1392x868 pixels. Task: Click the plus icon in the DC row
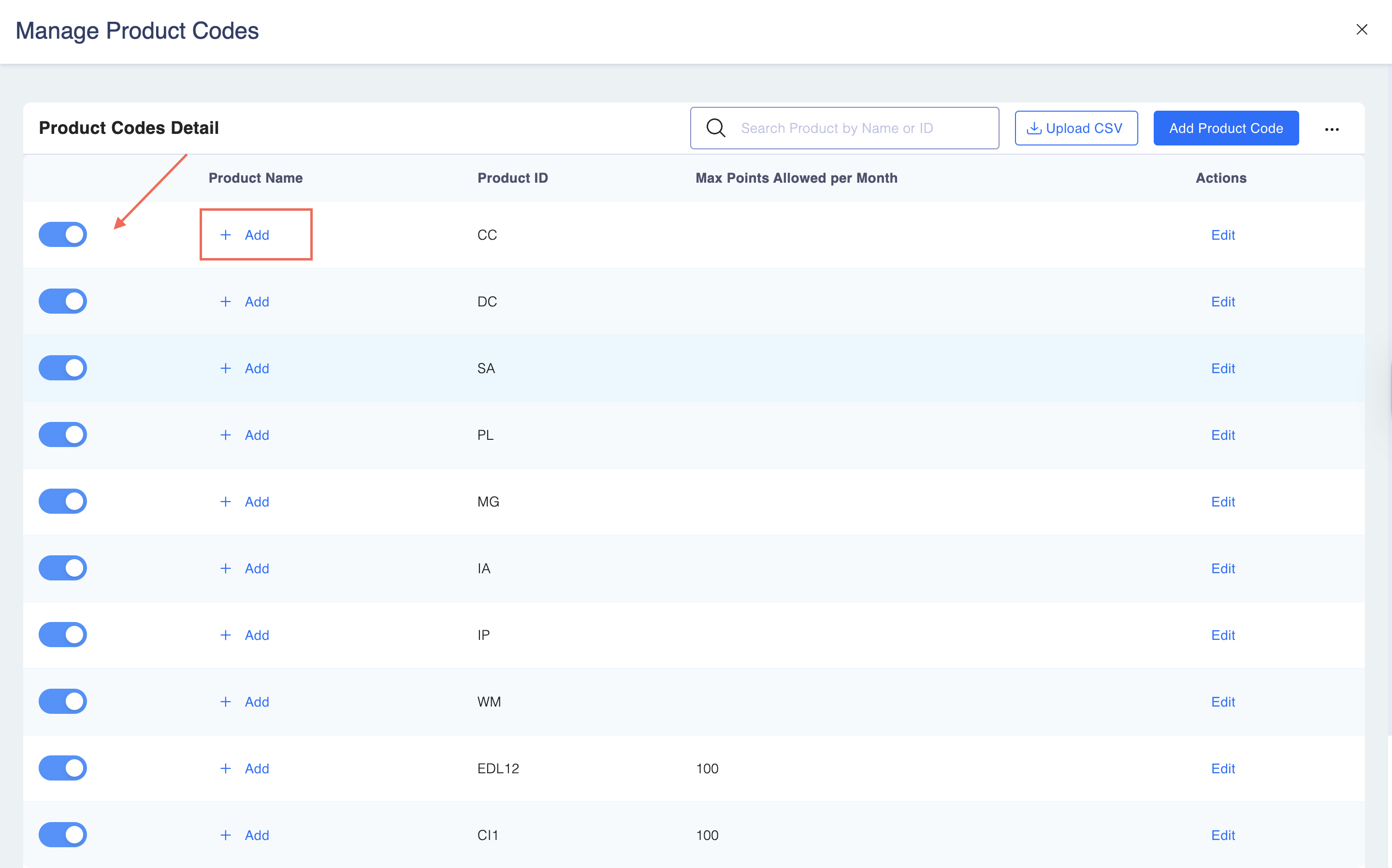point(226,302)
